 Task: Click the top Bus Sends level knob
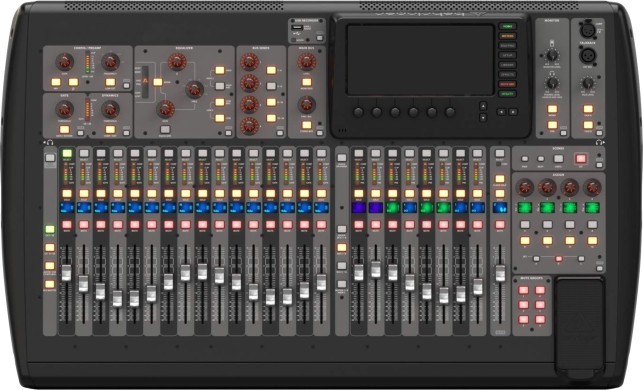click(x=249, y=62)
